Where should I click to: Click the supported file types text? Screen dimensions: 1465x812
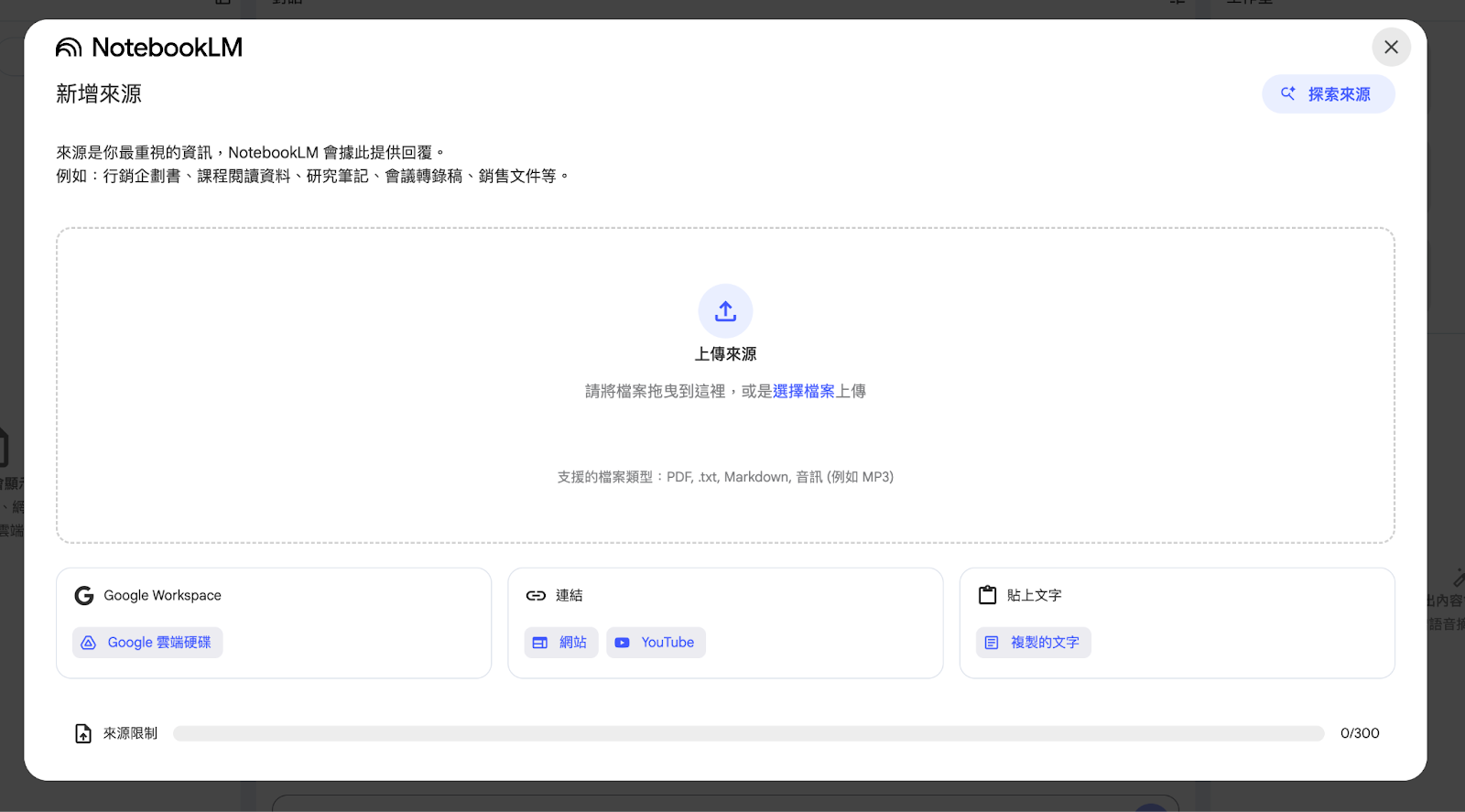point(725,477)
